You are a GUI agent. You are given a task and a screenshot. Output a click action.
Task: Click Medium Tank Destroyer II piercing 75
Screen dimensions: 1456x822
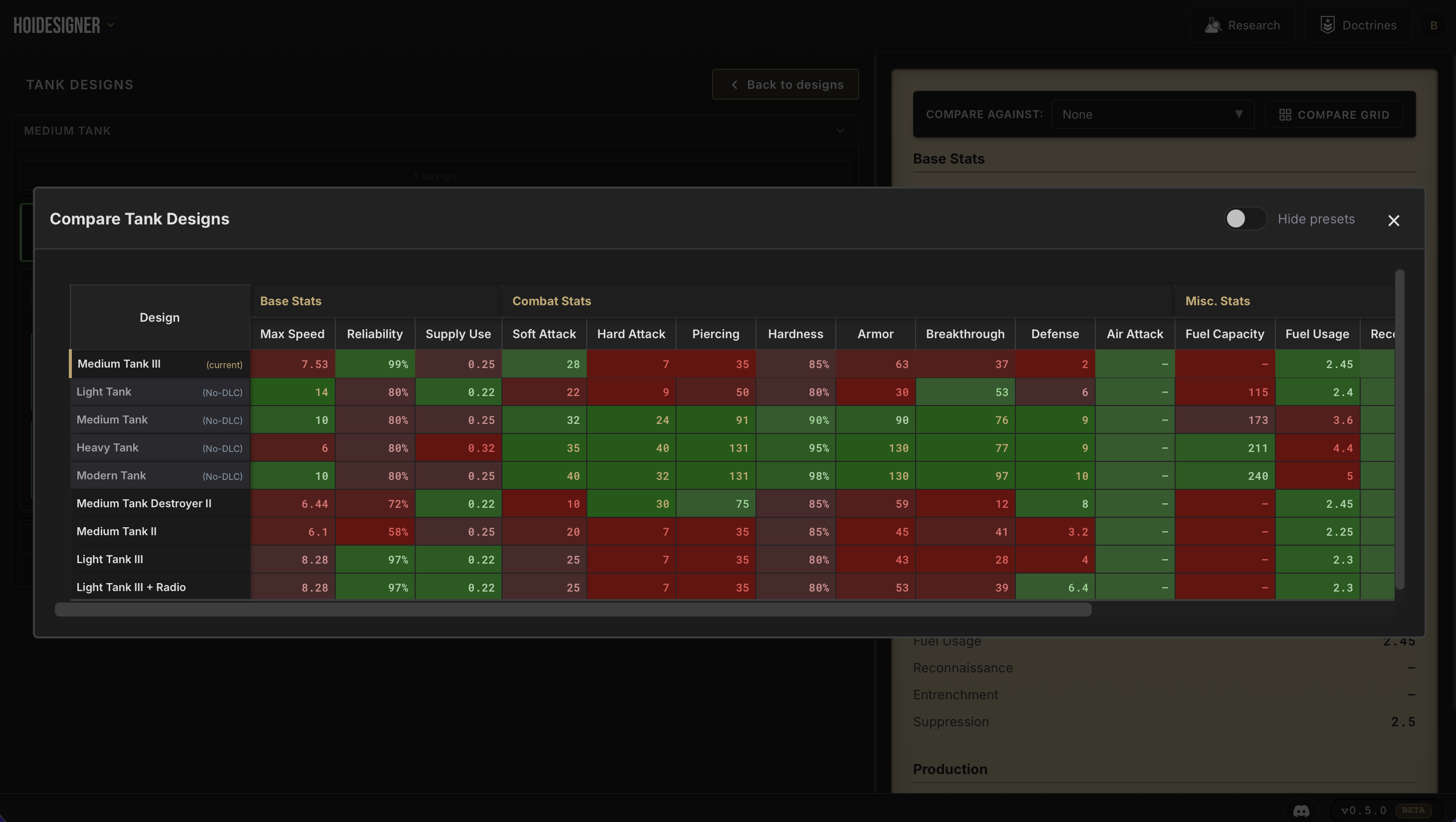coord(716,504)
